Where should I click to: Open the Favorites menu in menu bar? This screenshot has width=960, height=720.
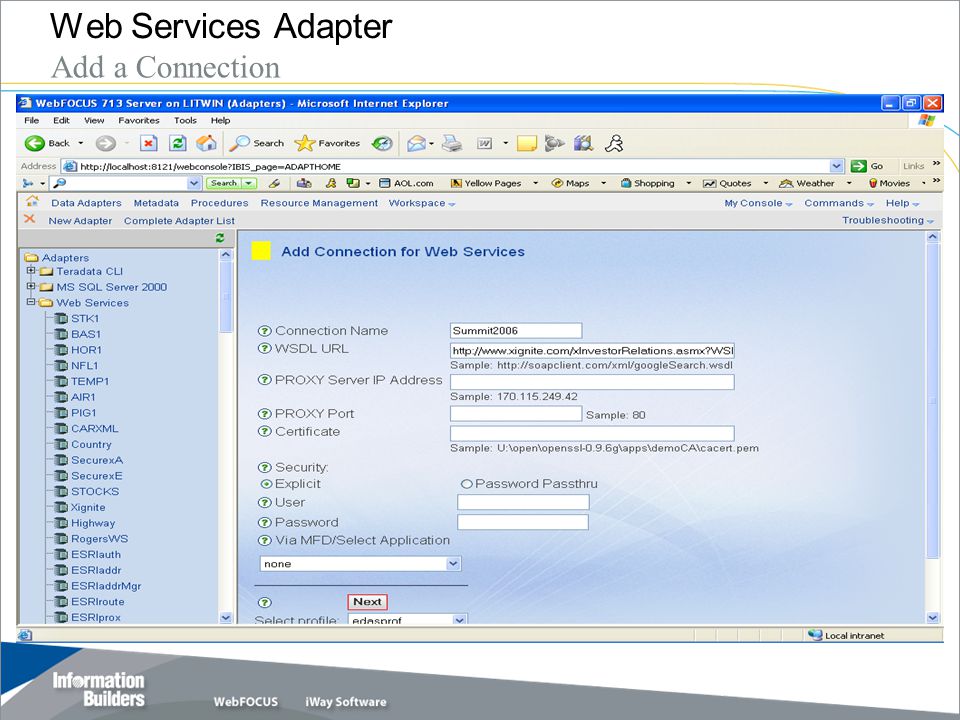pyautogui.click(x=139, y=121)
